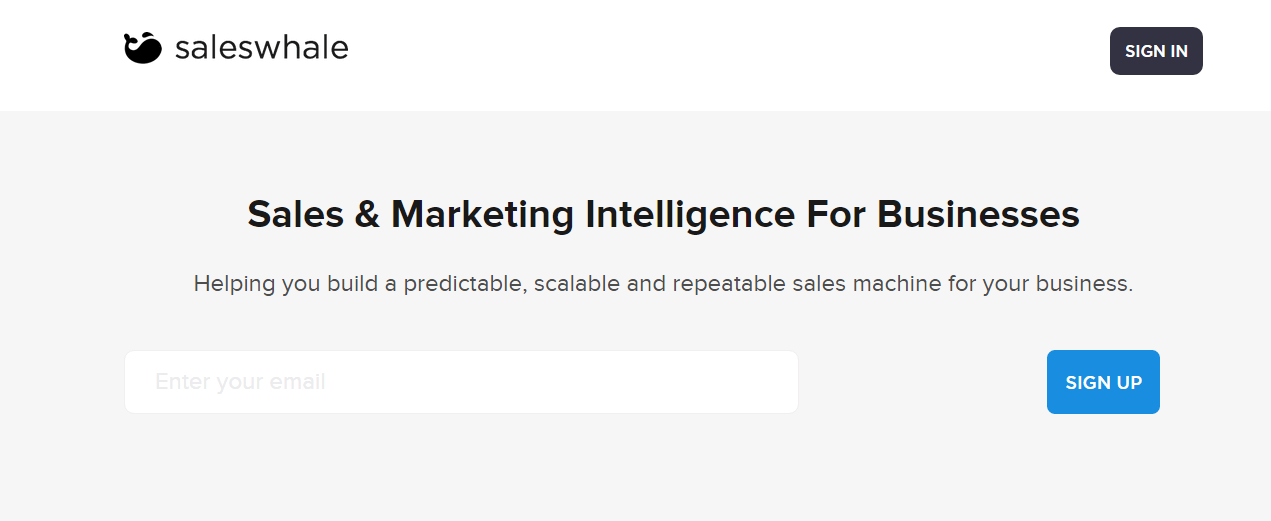Click the Enter your email field

pos(461,382)
